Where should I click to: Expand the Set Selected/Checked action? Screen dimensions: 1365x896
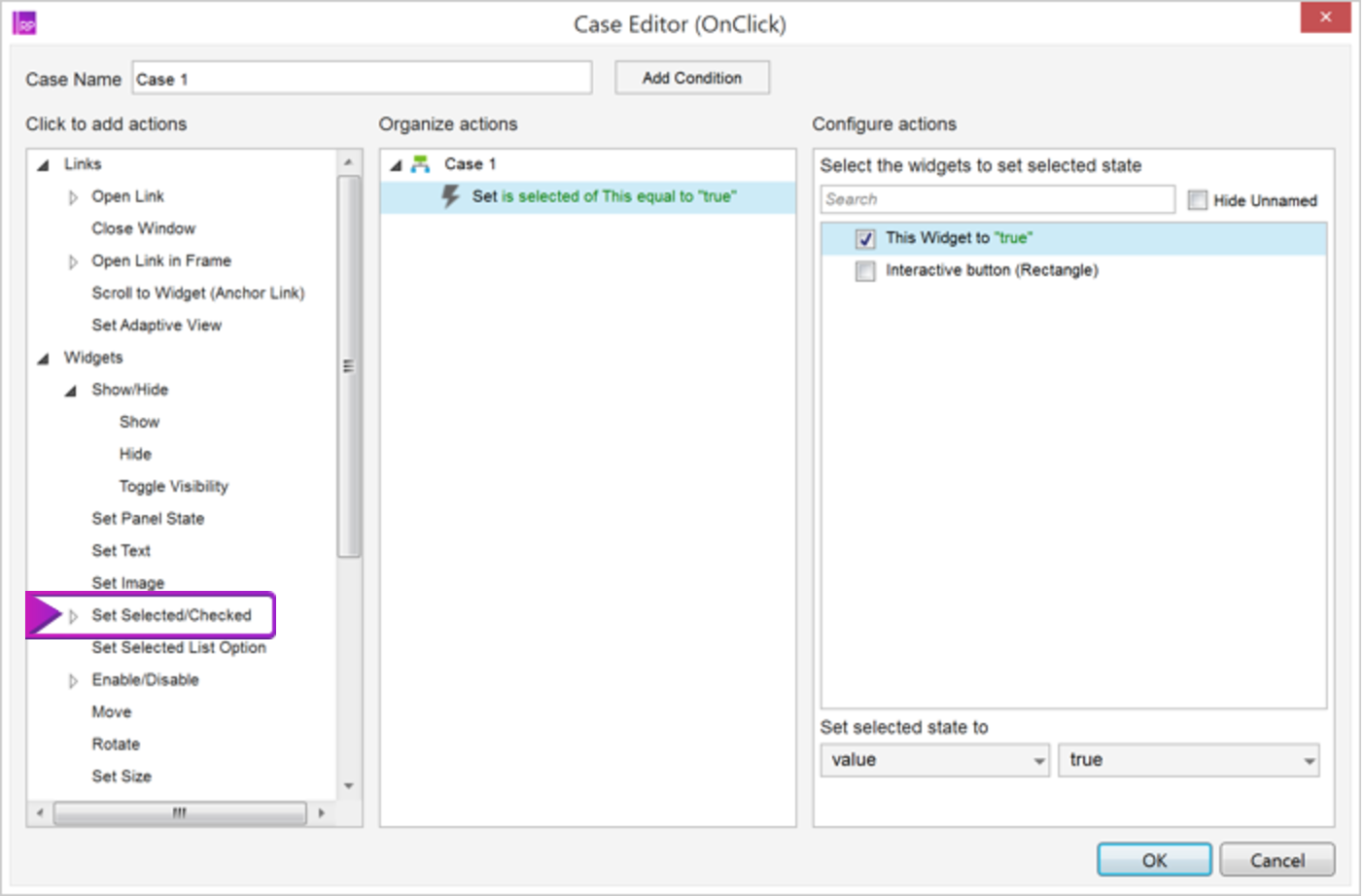[x=73, y=616]
